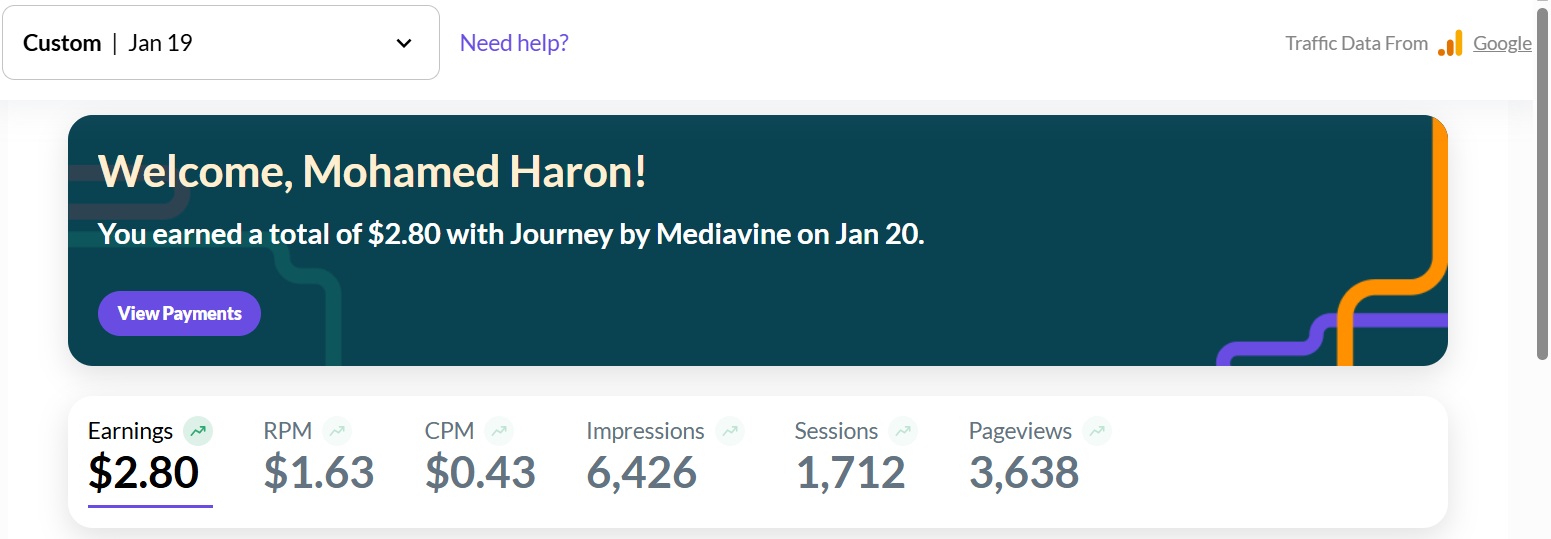Expand the date range chevron arrow
The width and height of the screenshot is (1551, 539).
click(404, 43)
